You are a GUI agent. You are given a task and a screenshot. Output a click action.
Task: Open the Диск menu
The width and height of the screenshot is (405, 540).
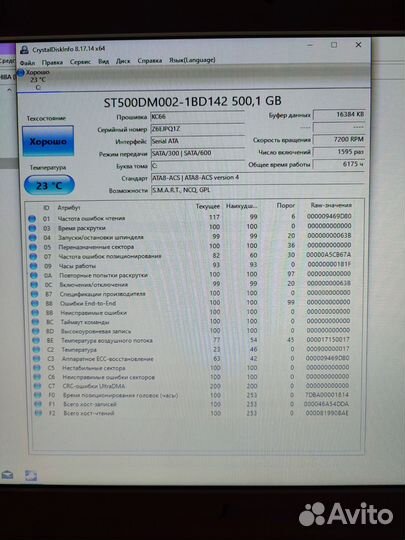(123, 61)
